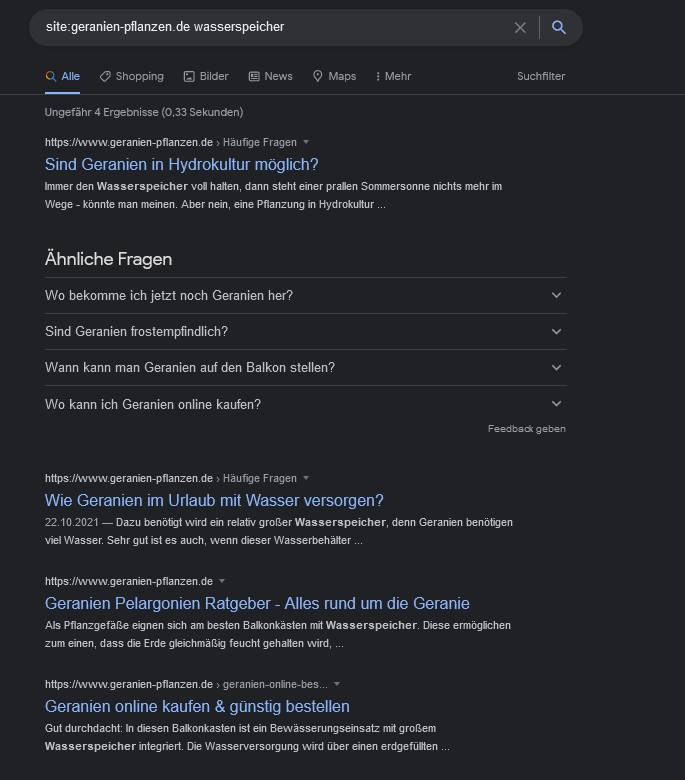Open the Shopping results tab
Screen dimensions: 685x780
tap(131, 76)
